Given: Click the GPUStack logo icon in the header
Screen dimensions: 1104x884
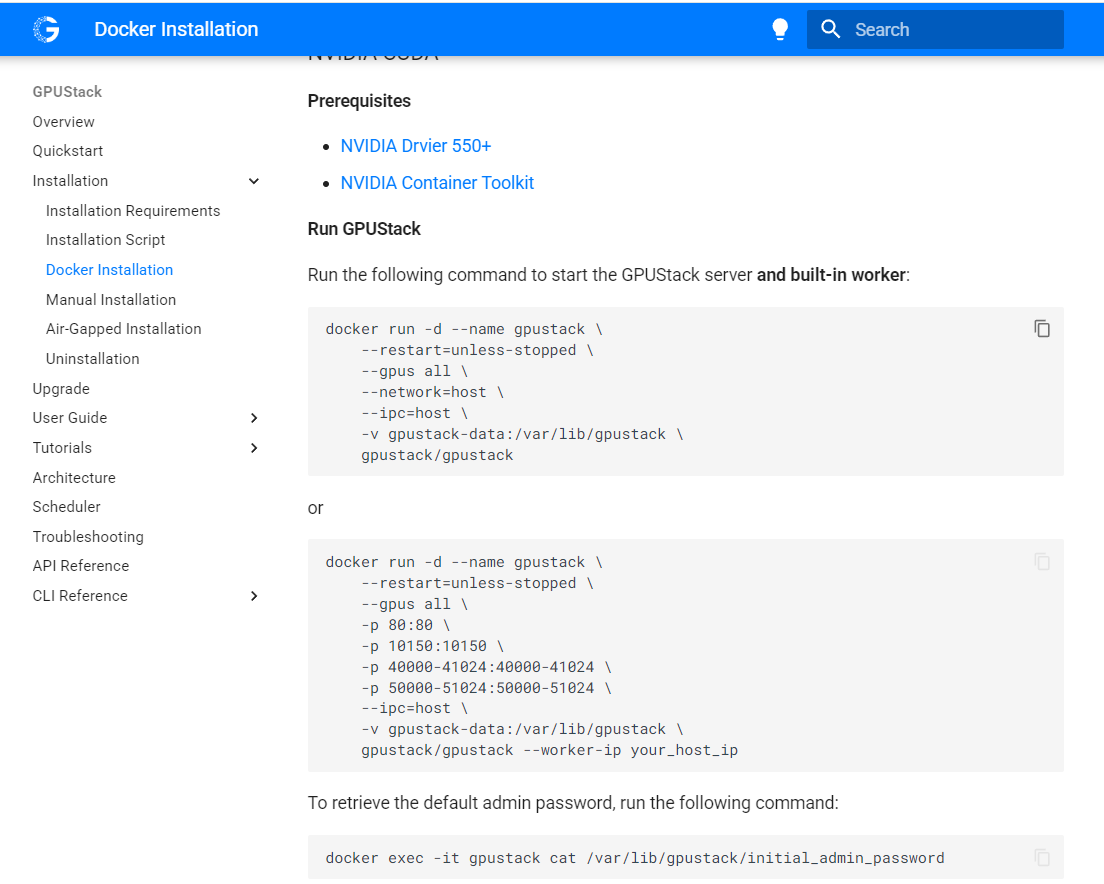Looking at the screenshot, I should (x=46, y=30).
